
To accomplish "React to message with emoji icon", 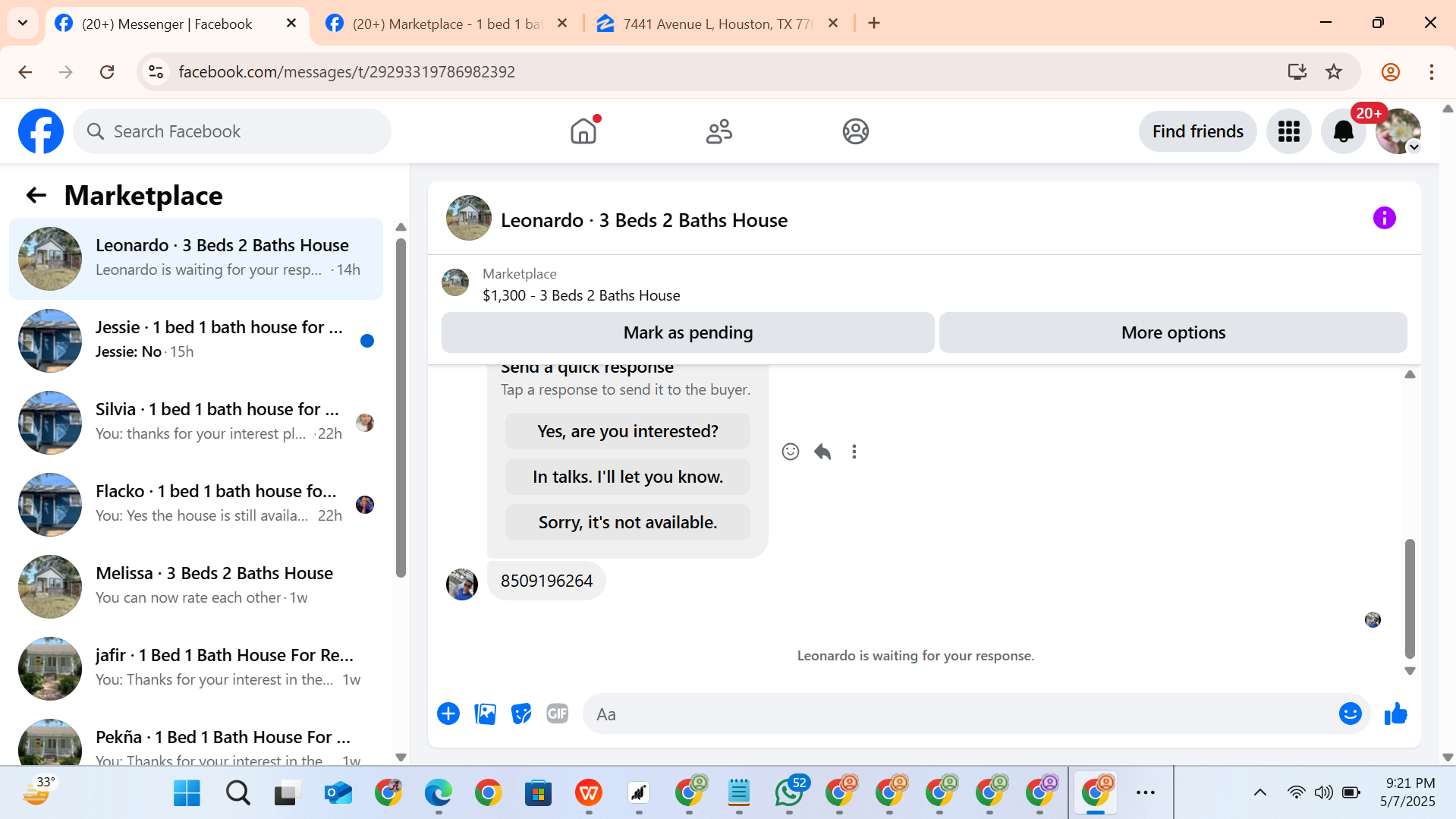I will click(x=791, y=452).
